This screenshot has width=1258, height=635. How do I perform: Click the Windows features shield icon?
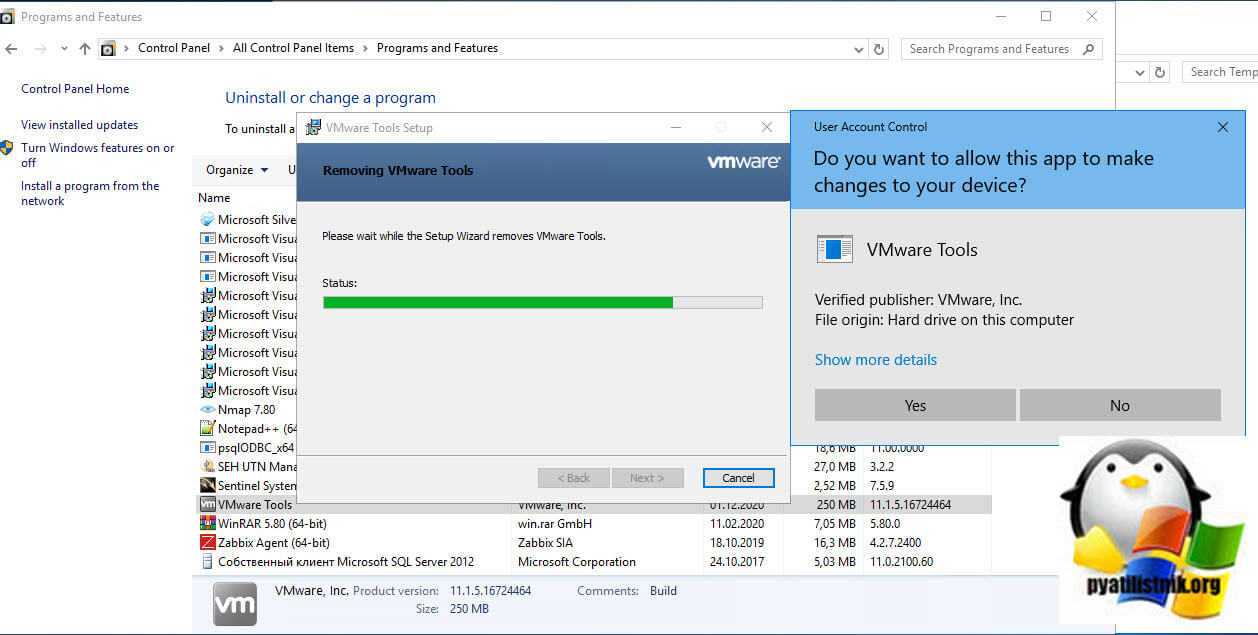8,148
